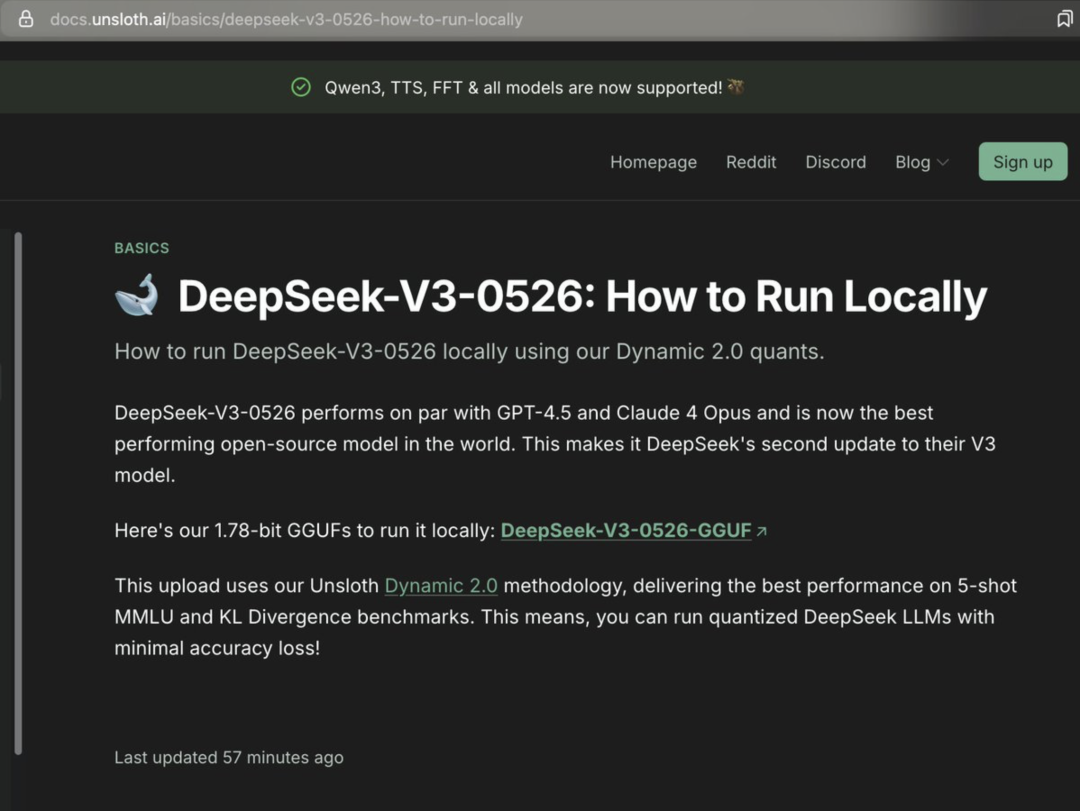Expand the Blog dropdown menu
The width and height of the screenshot is (1080, 811).
click(922, 162)
